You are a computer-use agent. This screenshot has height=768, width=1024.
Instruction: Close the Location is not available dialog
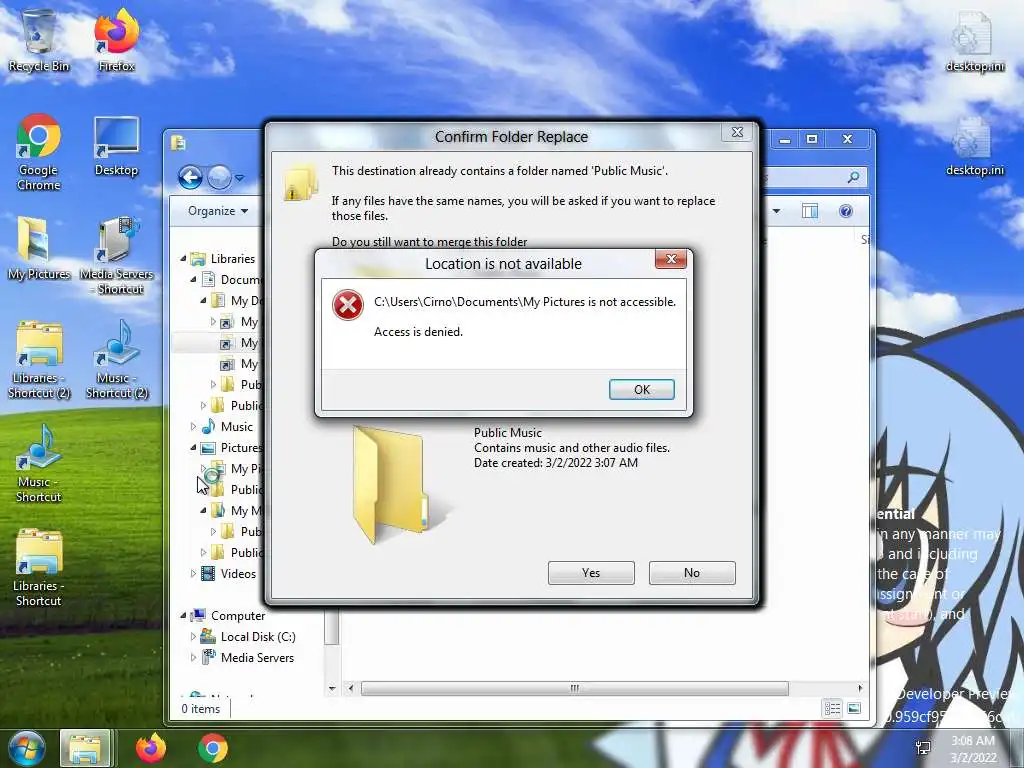(671, 259)
